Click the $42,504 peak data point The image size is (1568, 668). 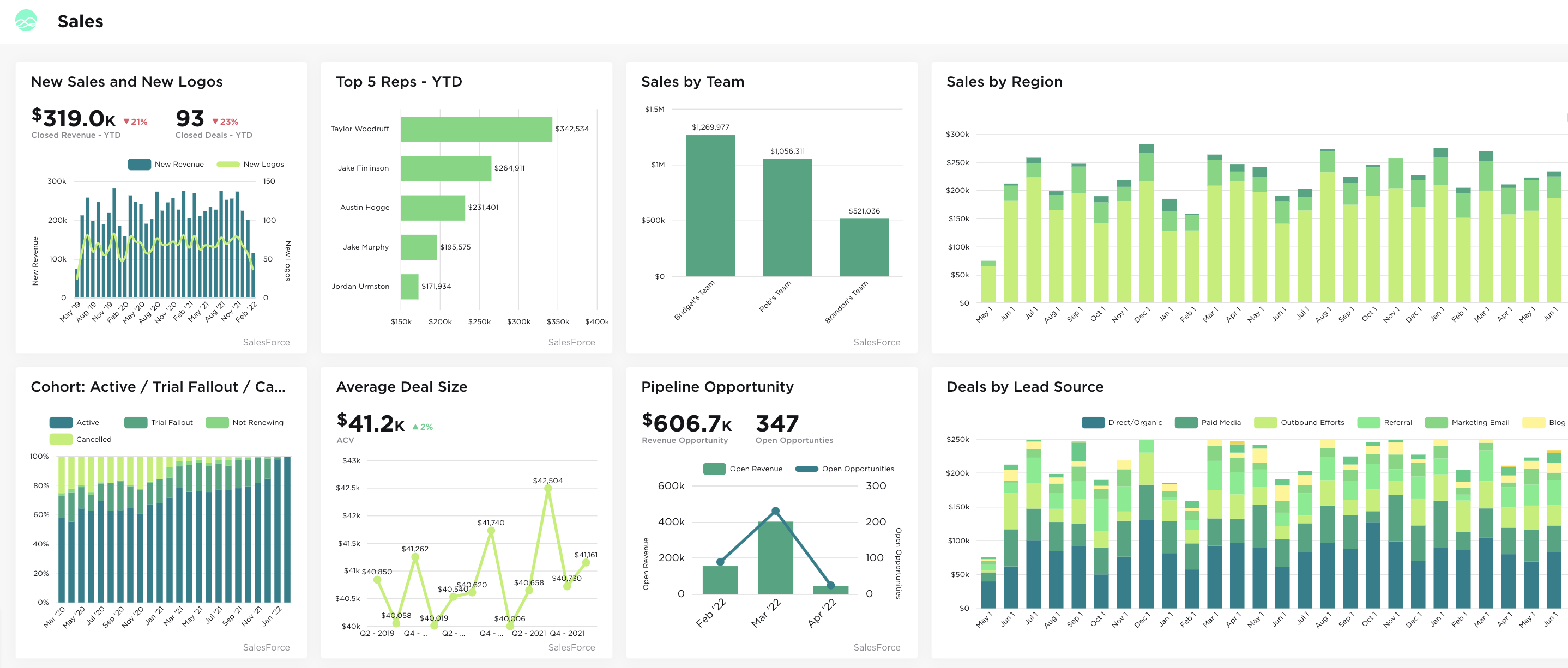coord(548,489)
